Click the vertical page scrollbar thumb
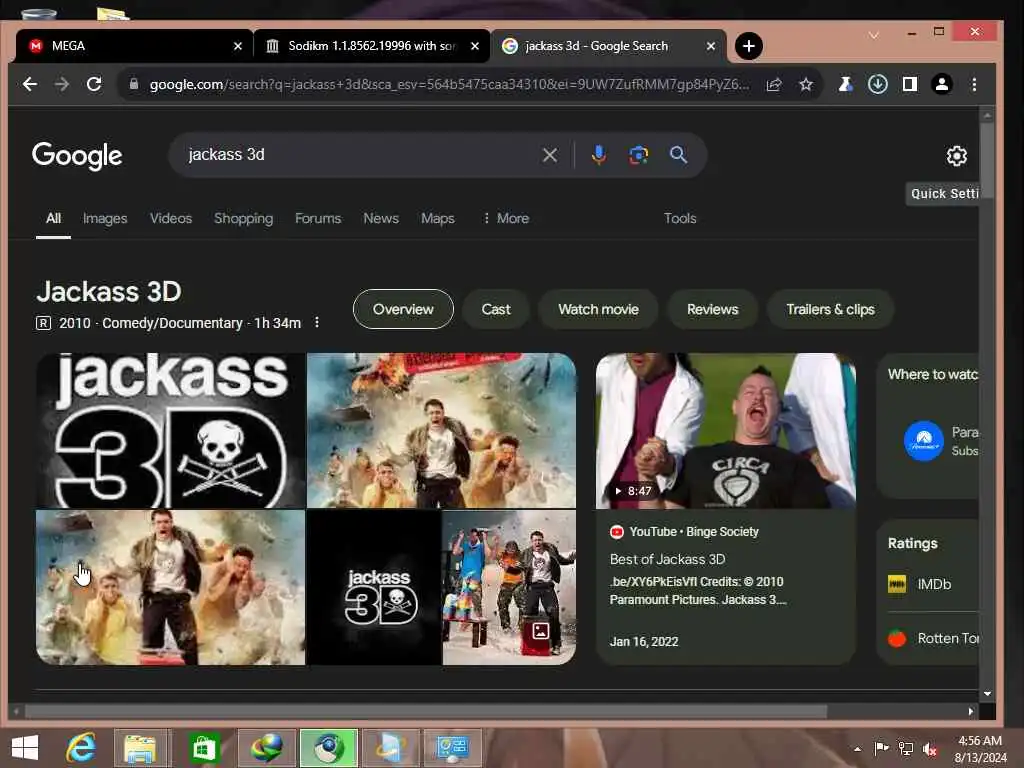This screenshot has height=768, width=1024. click(987, 160)
